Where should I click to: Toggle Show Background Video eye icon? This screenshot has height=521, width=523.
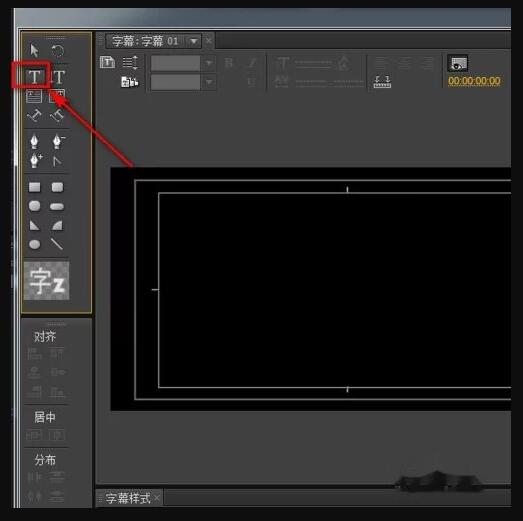[x=458, y=63]
